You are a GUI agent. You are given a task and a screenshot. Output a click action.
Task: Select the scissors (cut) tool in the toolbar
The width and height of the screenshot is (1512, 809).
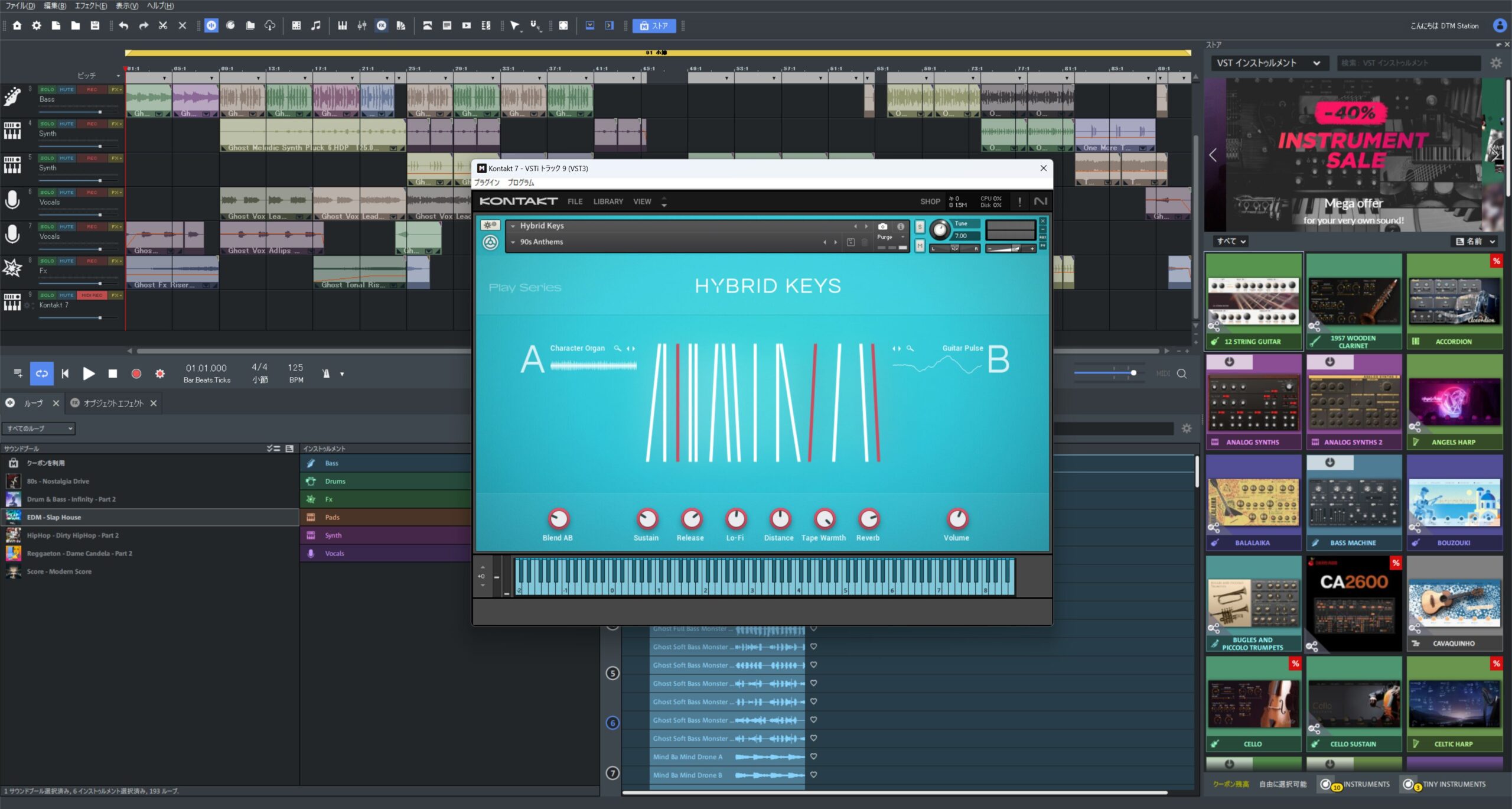click(163, 25)
